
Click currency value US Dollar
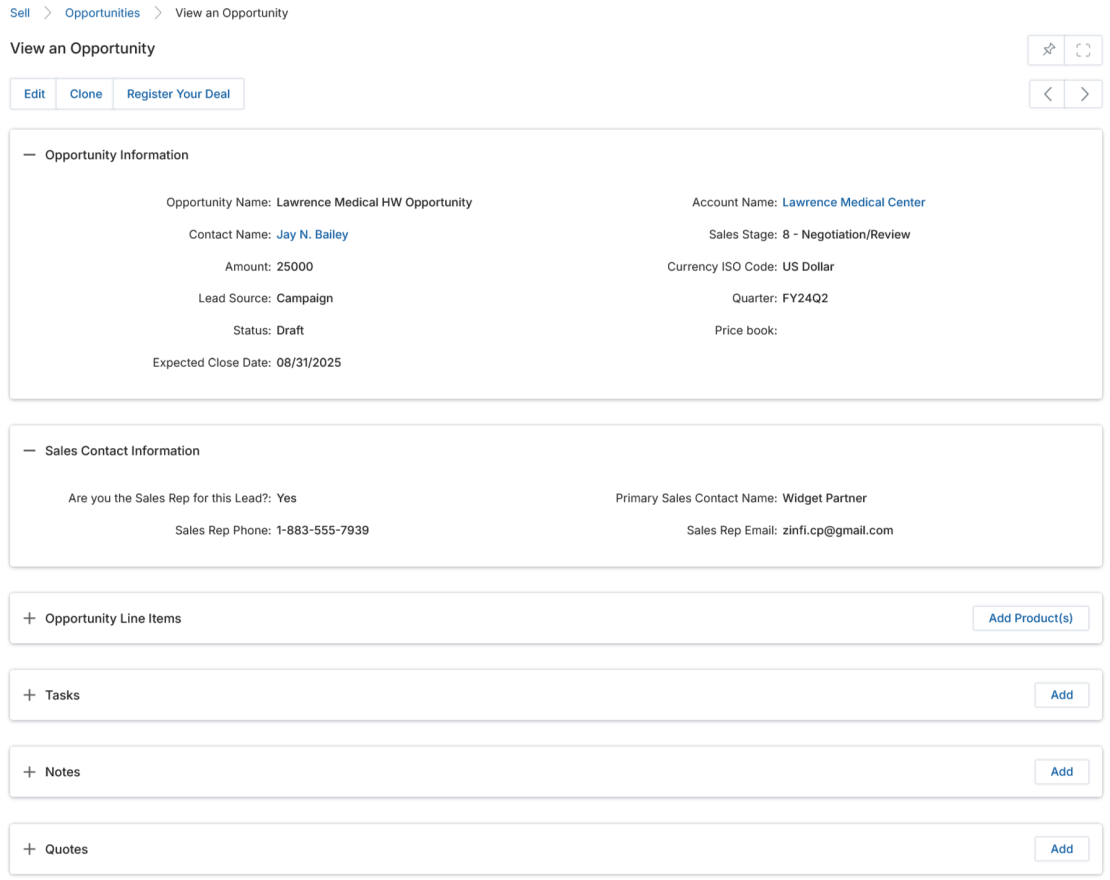pos(808,267)
